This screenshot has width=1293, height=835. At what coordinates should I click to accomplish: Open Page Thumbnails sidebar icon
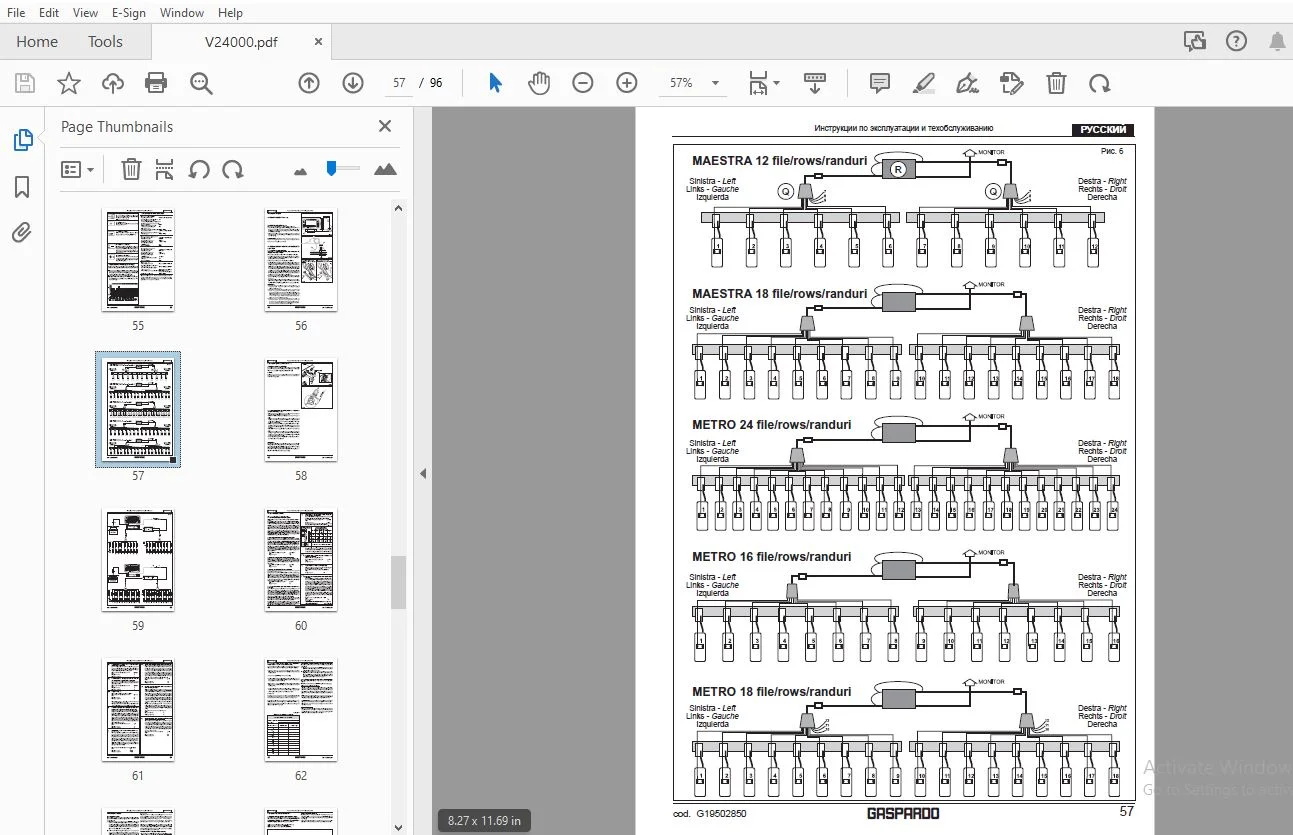pyautogui.click(x=23, y=141)
